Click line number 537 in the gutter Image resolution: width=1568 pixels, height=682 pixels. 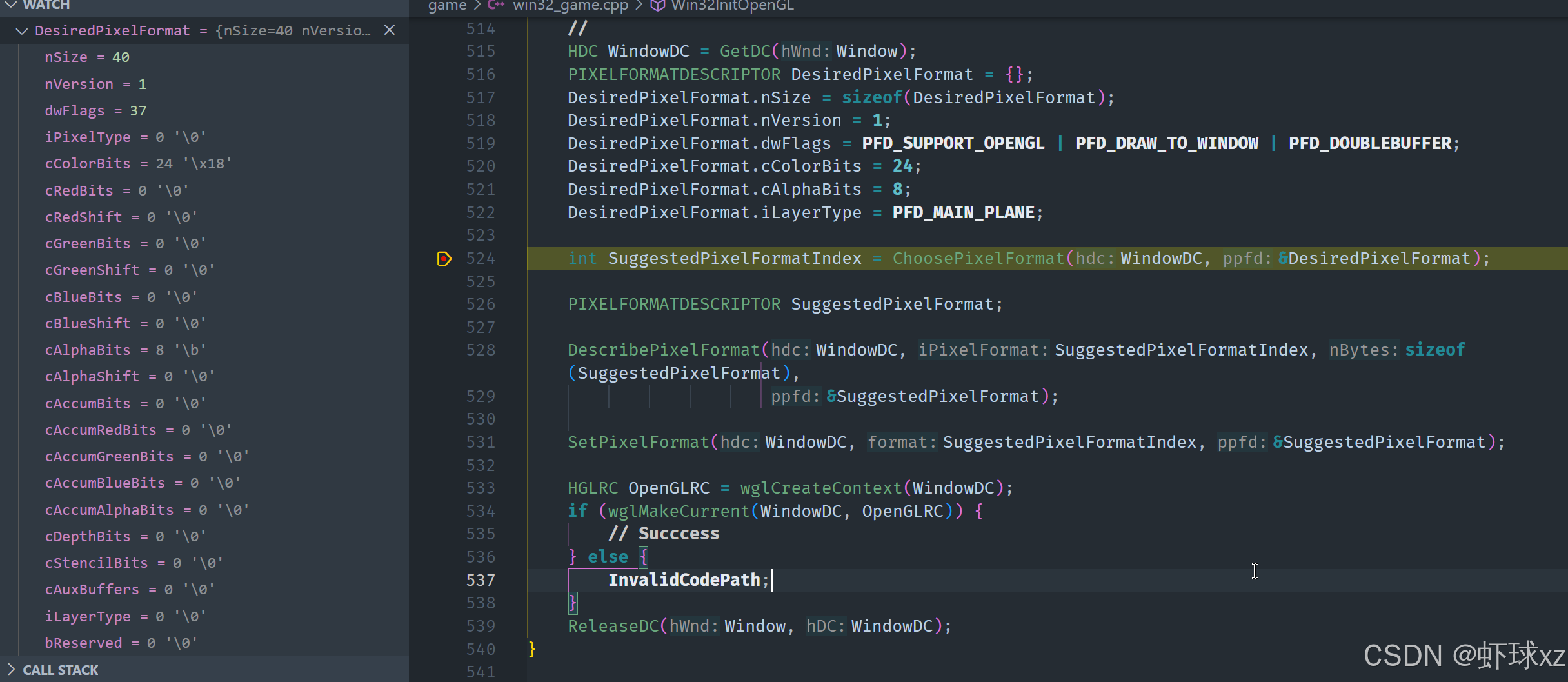pos(481,581)
